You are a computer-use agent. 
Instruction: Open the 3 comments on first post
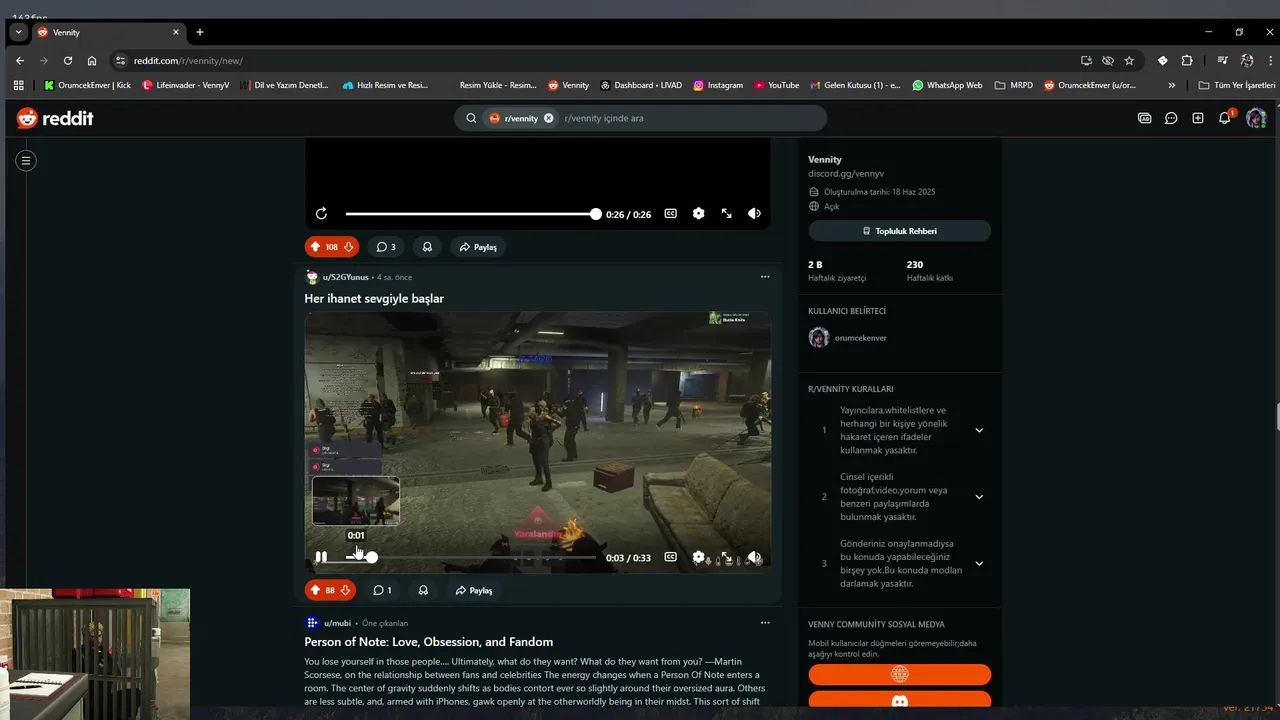(386, 247)
